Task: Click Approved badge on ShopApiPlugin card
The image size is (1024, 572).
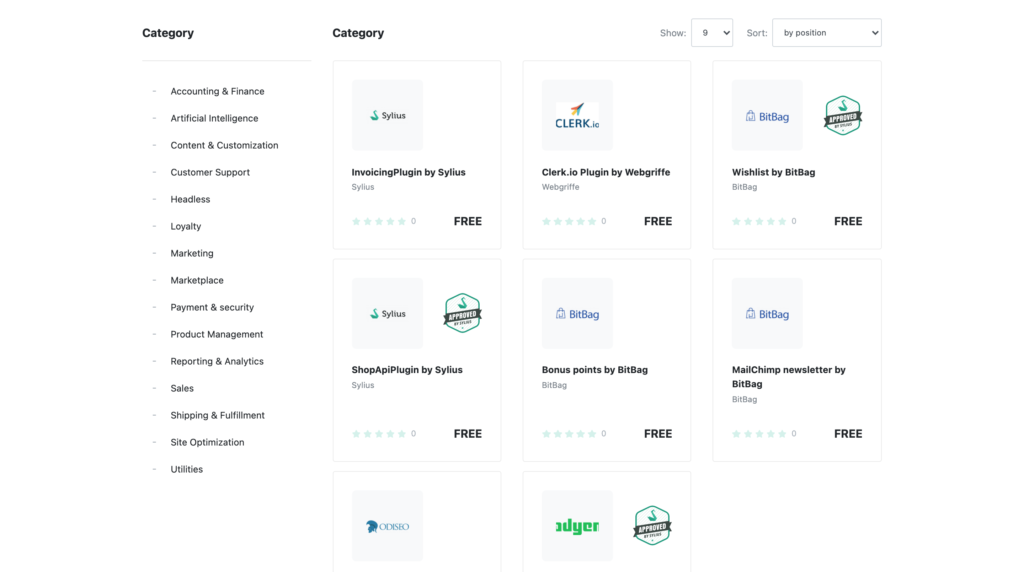Action: point(462,313)
